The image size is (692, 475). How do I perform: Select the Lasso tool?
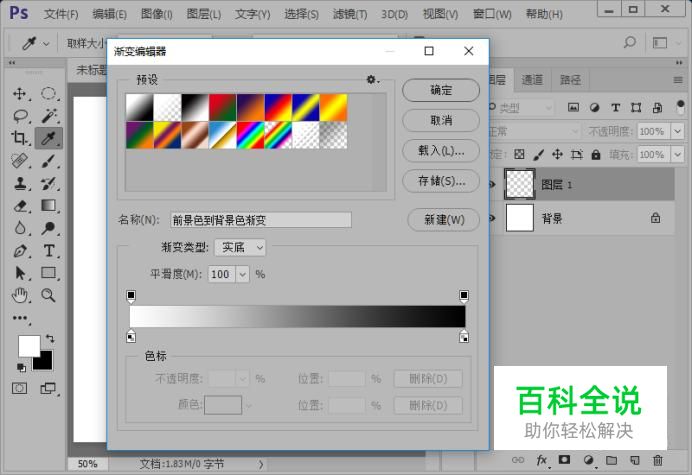[x=20, y=116]
